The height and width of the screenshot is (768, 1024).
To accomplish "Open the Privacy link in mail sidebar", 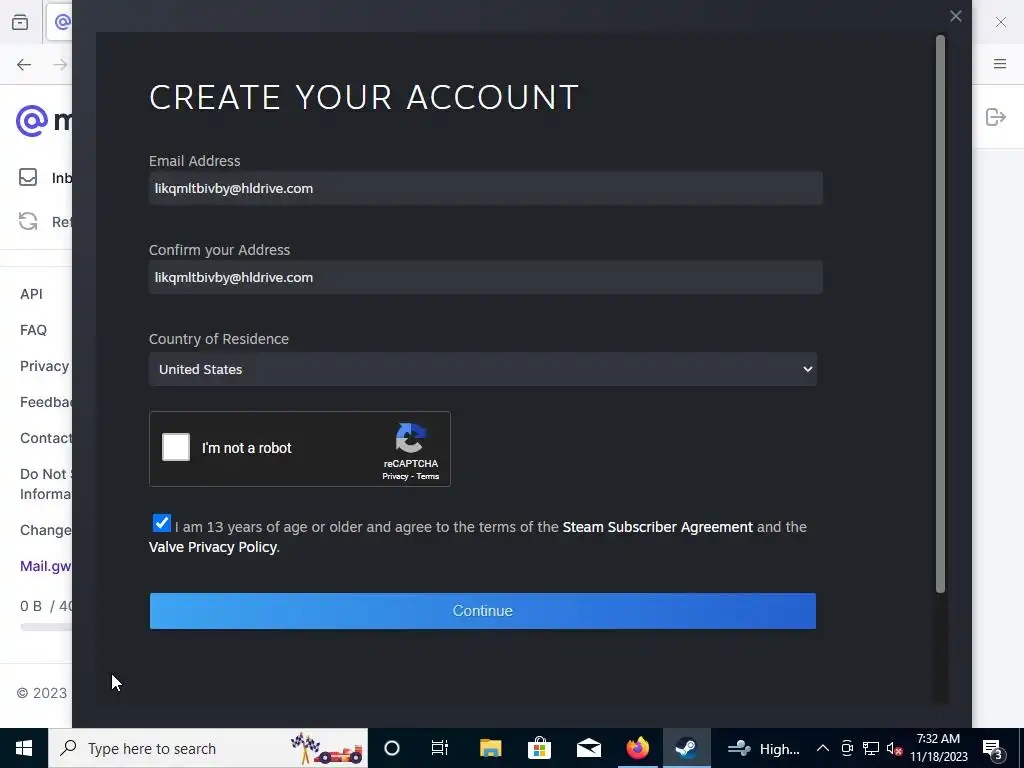I will pos(44,366).
